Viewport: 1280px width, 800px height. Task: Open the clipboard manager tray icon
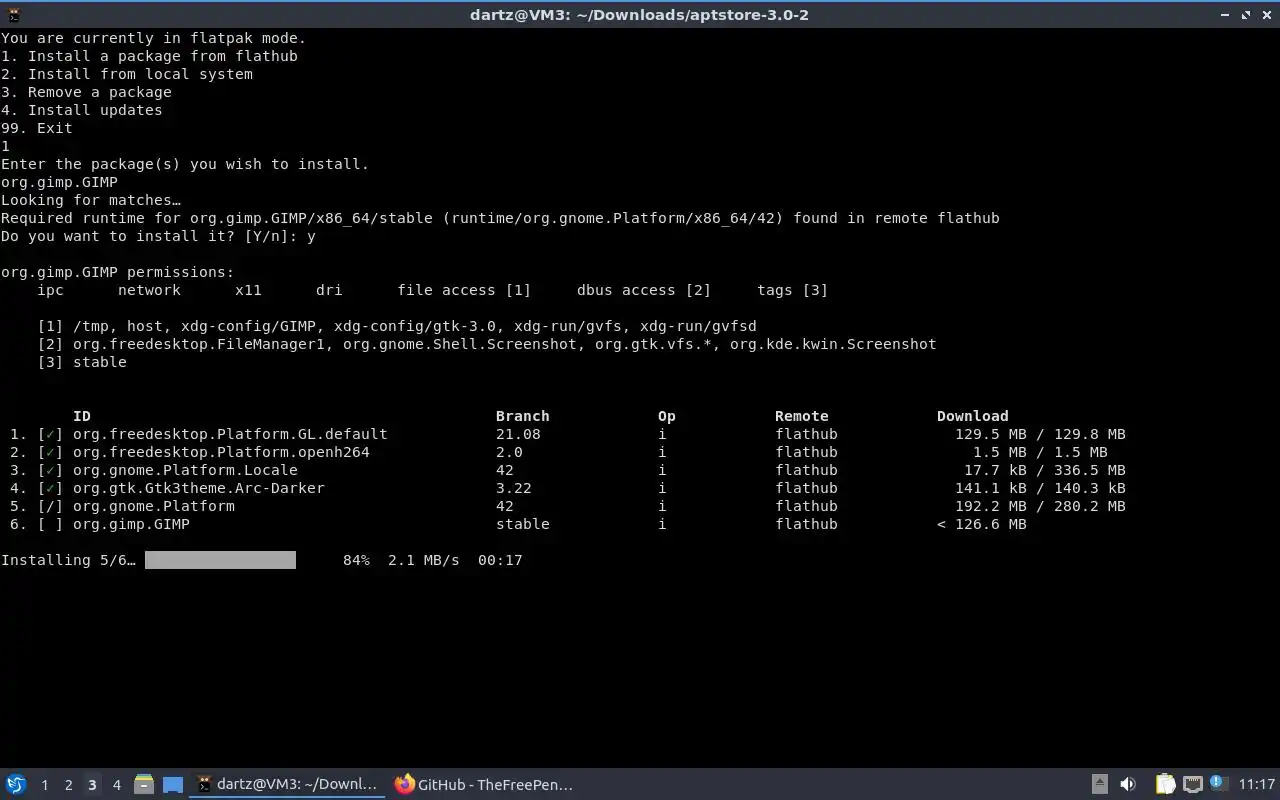tap(1165, 784)
